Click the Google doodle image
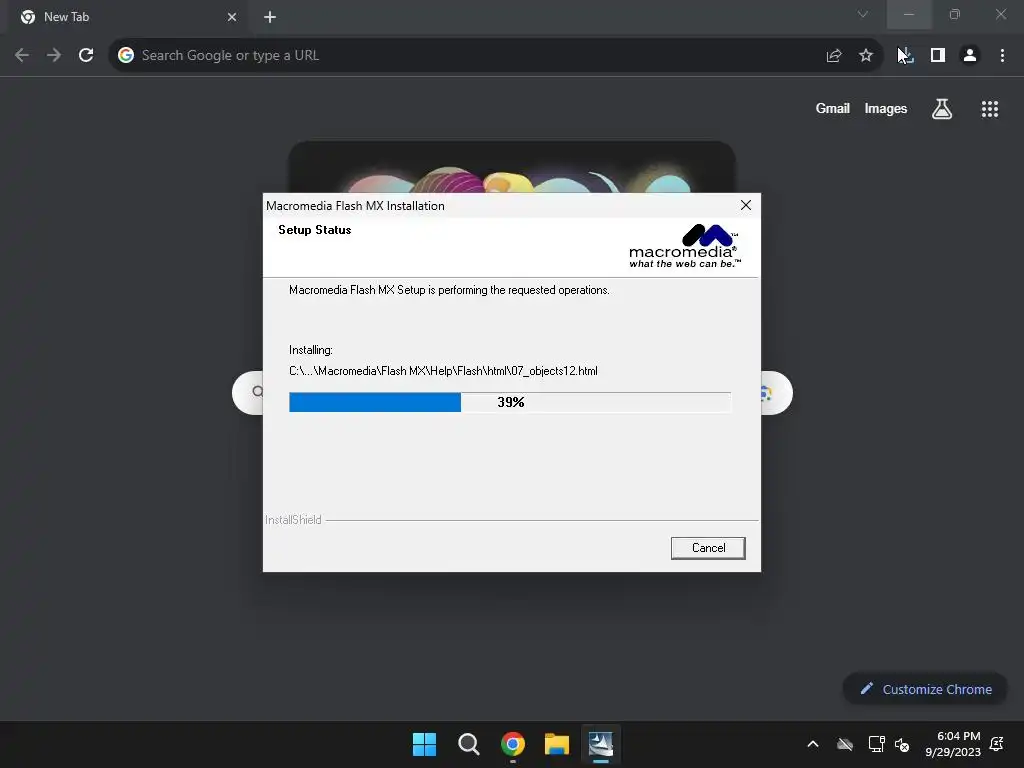Viewport: 1024px width, 768px height. (511, 167)
